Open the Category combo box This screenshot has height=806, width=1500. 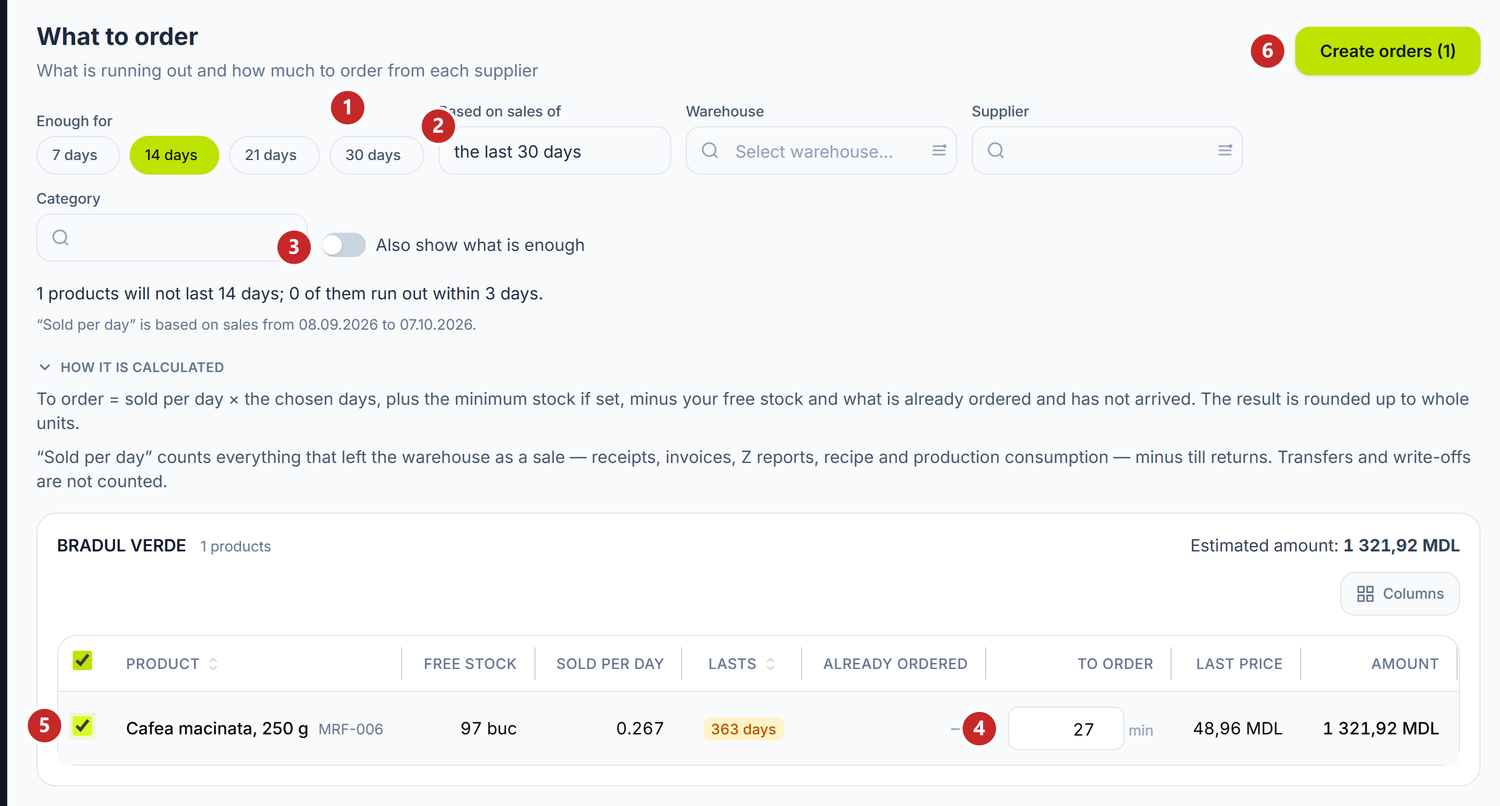(x=172, y=238)
